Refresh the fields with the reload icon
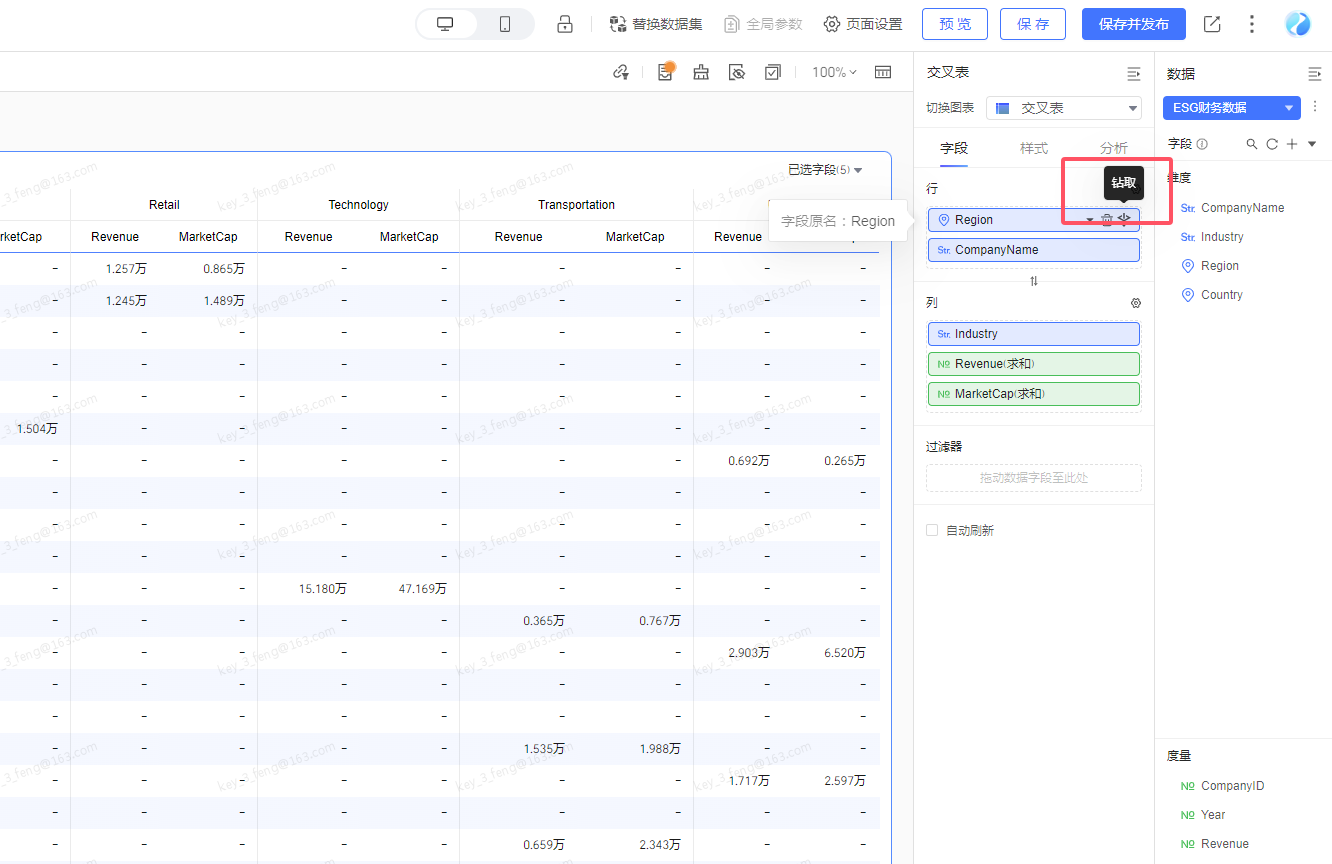1332x864 pixels. tap(1272, 144)
